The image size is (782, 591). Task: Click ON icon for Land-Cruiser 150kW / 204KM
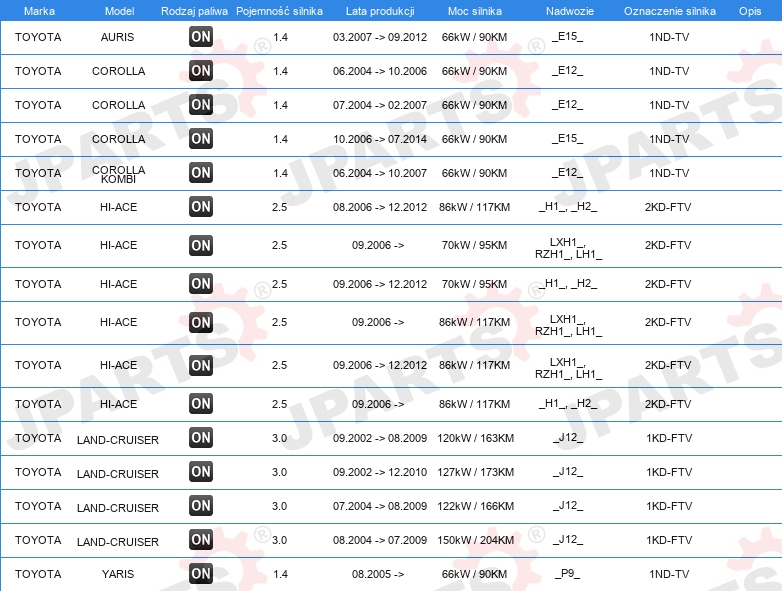tap(201, 540)
